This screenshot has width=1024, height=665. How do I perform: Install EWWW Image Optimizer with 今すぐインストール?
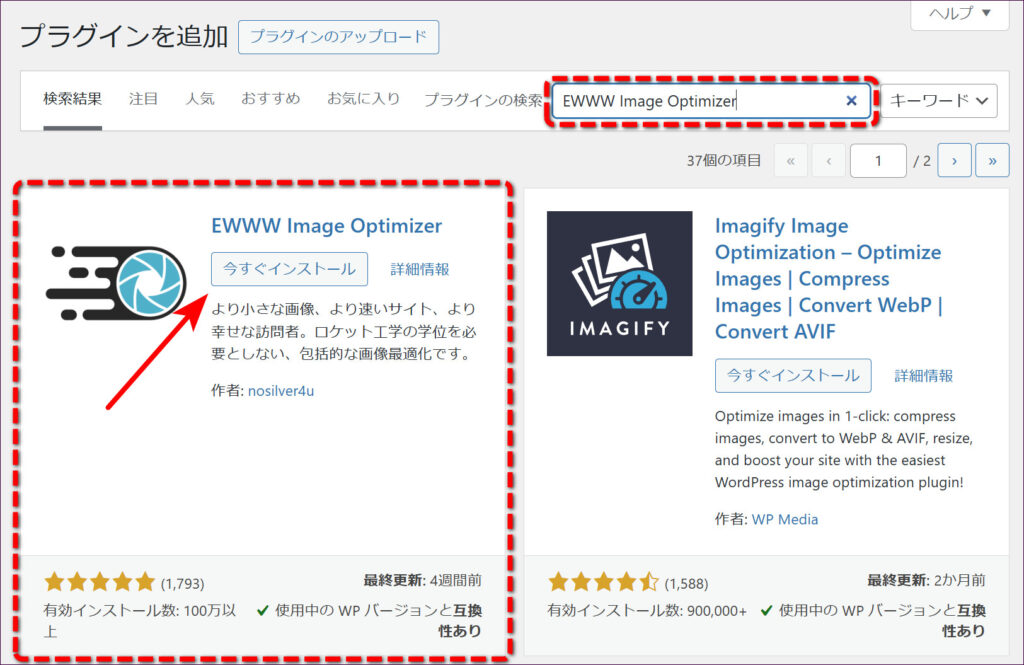coord(289,269)
